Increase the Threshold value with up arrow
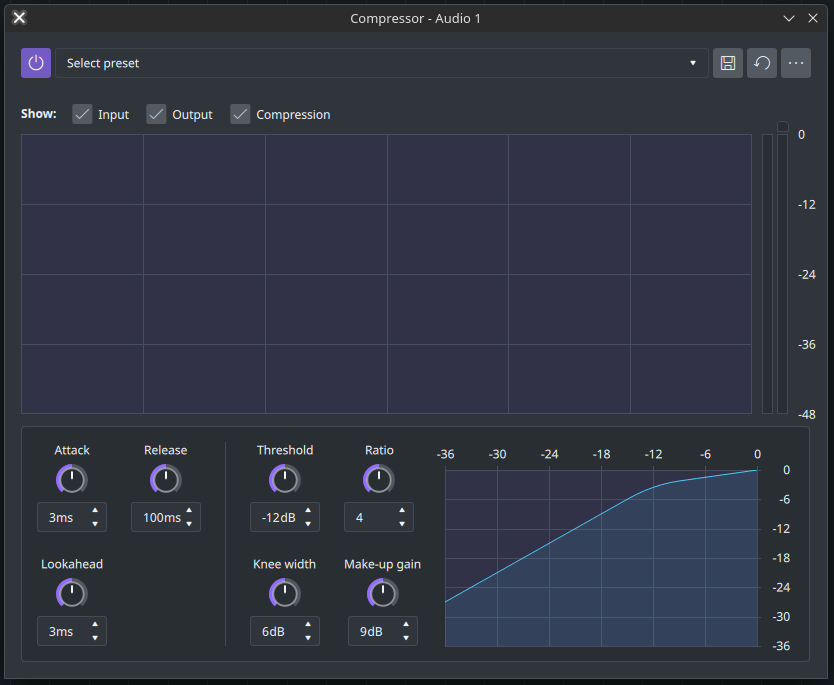Screen dimensions: 834x685 click(308, 510)
